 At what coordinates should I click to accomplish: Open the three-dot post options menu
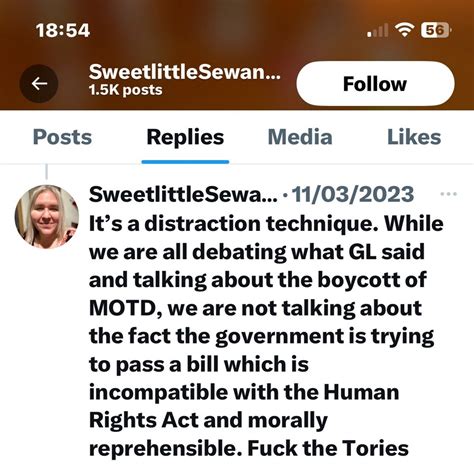pyautogui.click(x=448, y=194)
